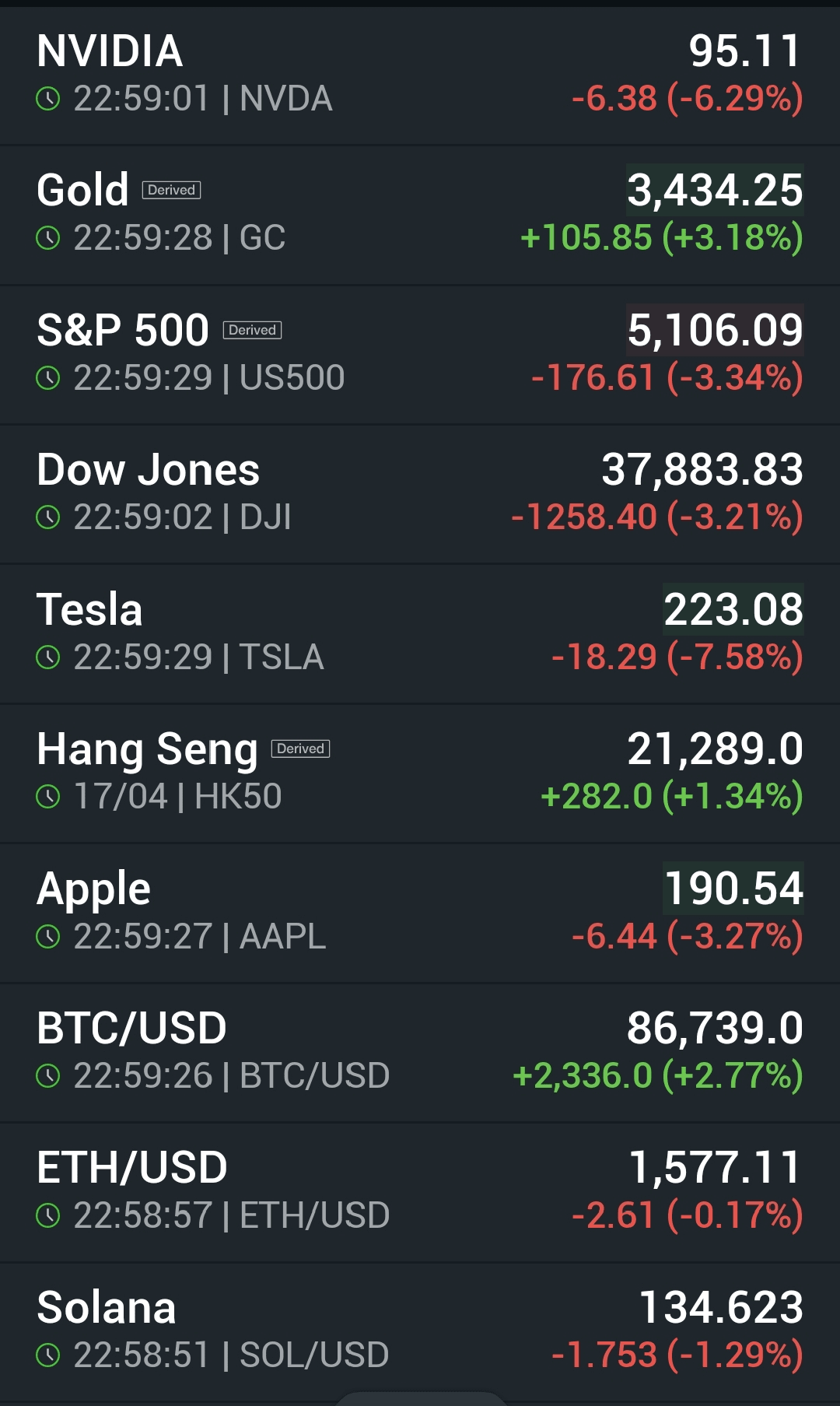Tap the Derived badge next to S&P 500
840x1406 pixels.
252,330
